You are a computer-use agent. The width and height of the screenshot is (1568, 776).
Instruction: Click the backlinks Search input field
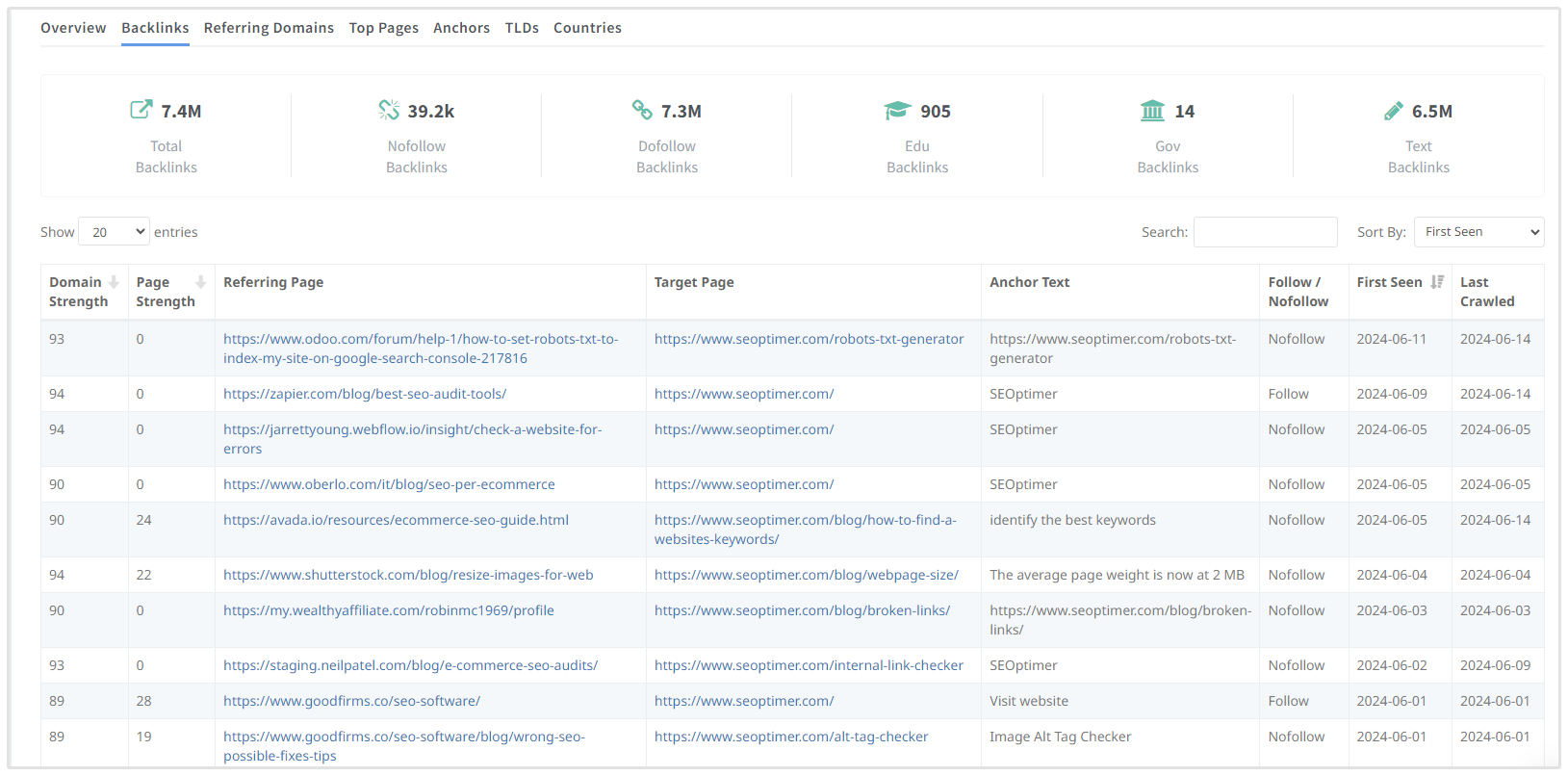[x=1265, y=232]
